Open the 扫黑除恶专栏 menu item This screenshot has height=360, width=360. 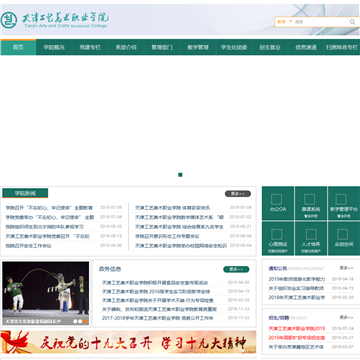pos(342,47)
